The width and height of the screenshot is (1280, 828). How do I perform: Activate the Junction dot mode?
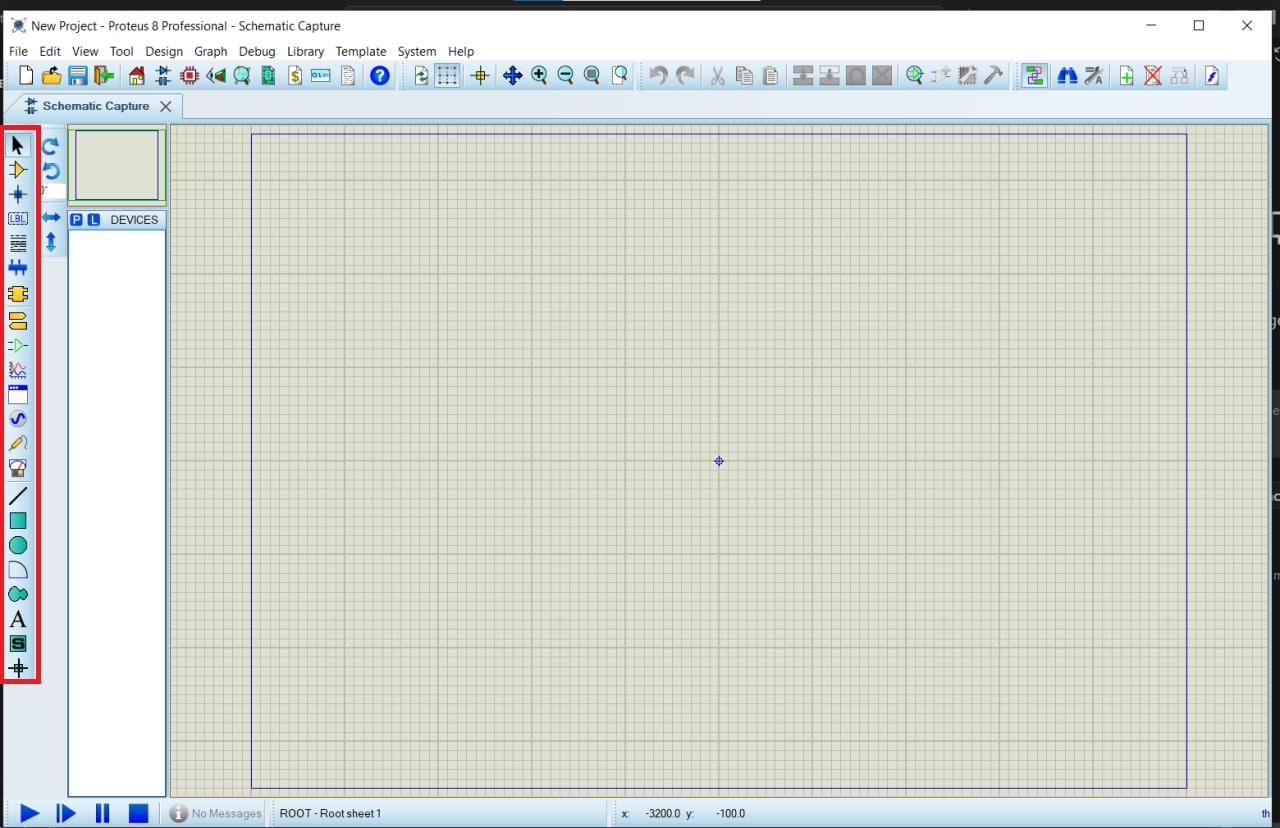pos(18,194)
